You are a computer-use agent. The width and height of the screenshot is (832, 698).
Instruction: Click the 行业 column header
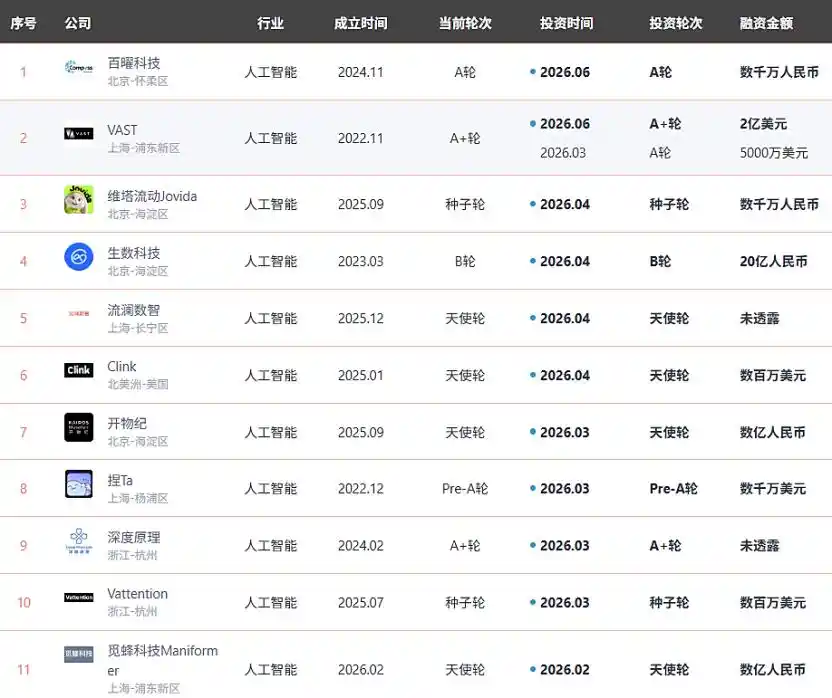(x=271, y=23)
